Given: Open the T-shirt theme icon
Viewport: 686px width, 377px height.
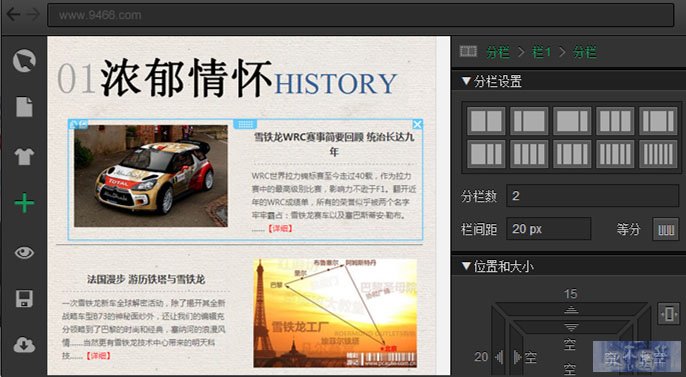Looking at the screenshot, I should coord(24,156).
